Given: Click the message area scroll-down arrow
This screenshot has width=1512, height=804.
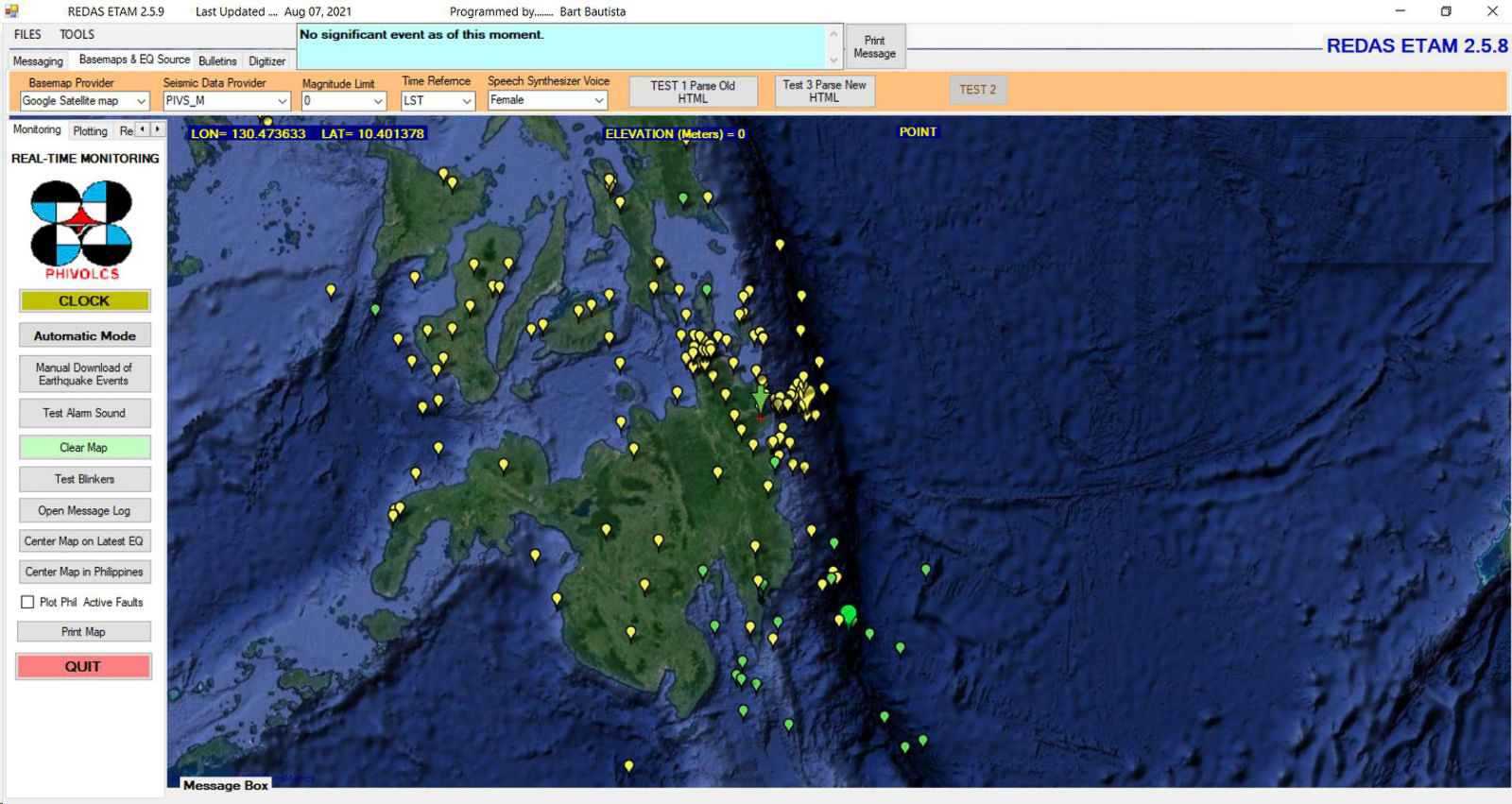Looking at the screenshot, I should 833,60.
